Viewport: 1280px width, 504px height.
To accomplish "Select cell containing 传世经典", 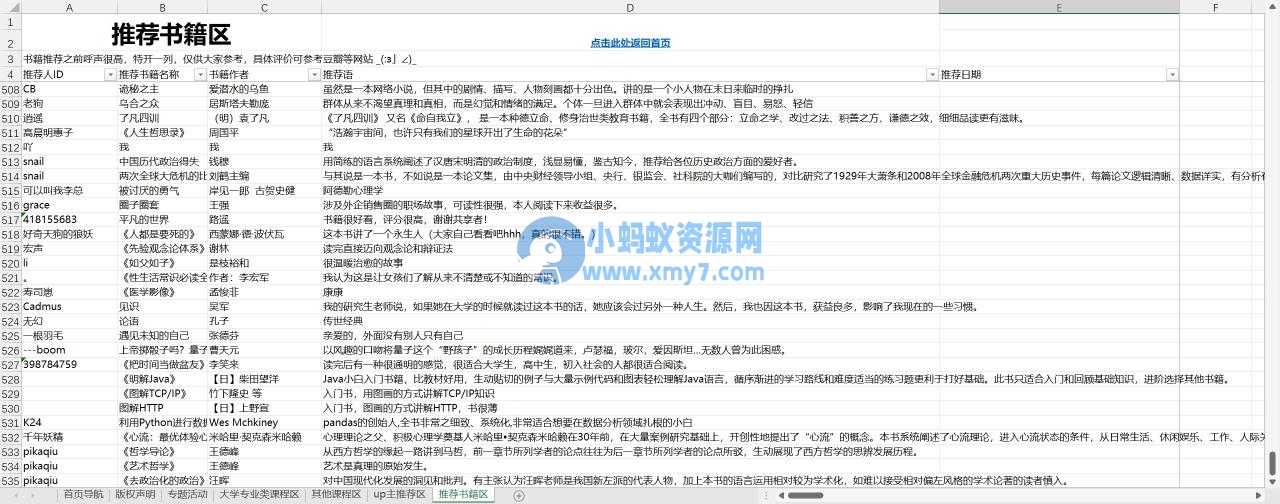I will (630, 321).
